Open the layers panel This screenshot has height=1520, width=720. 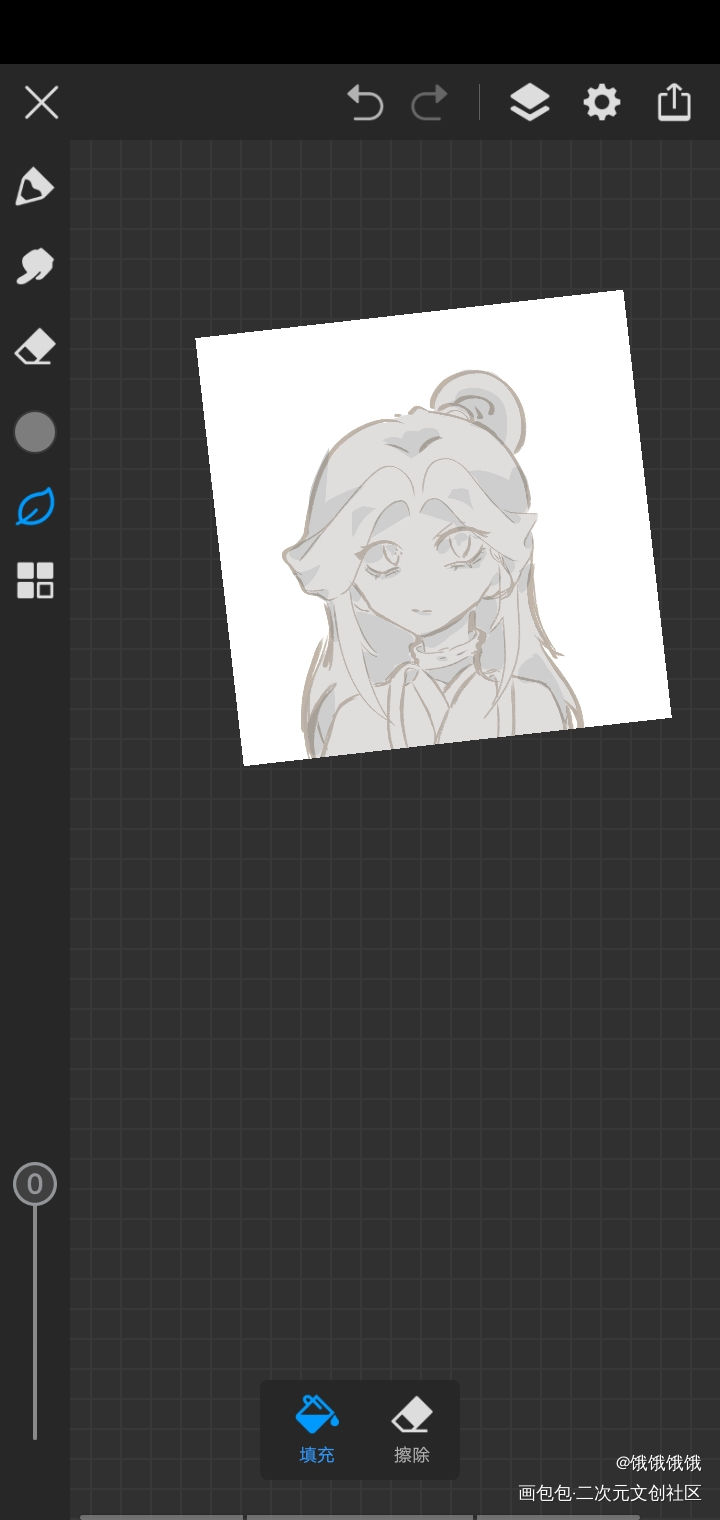[529, 102]
